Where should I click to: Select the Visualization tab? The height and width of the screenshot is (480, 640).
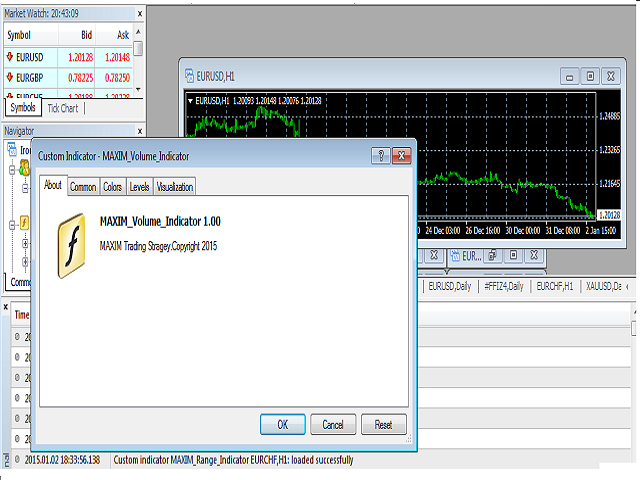(x=175, y=187)
